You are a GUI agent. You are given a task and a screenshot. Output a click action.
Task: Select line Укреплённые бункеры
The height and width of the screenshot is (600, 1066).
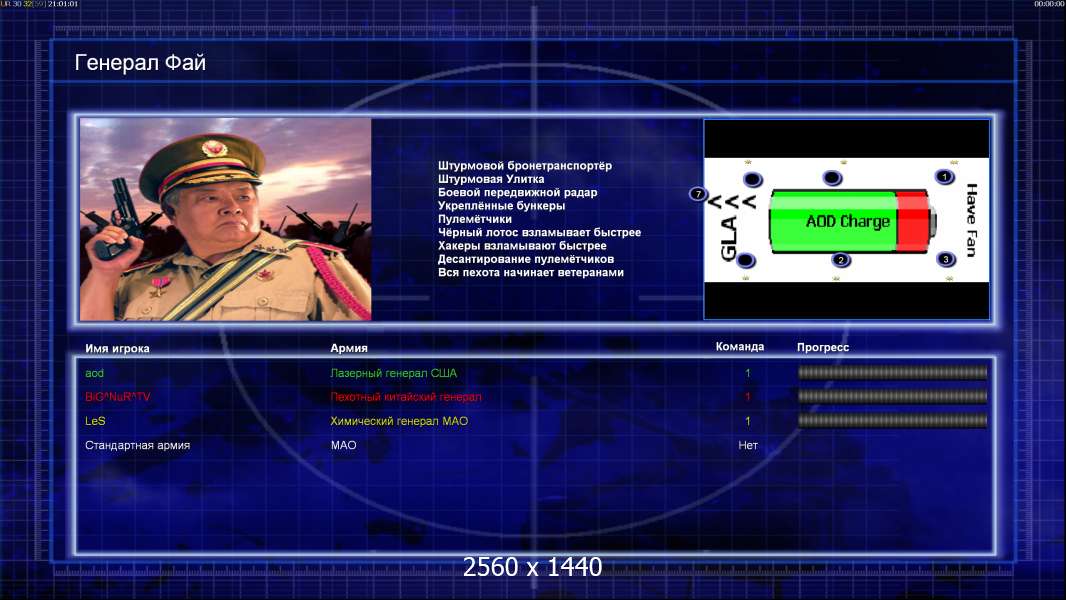click(x=501, y=205)
